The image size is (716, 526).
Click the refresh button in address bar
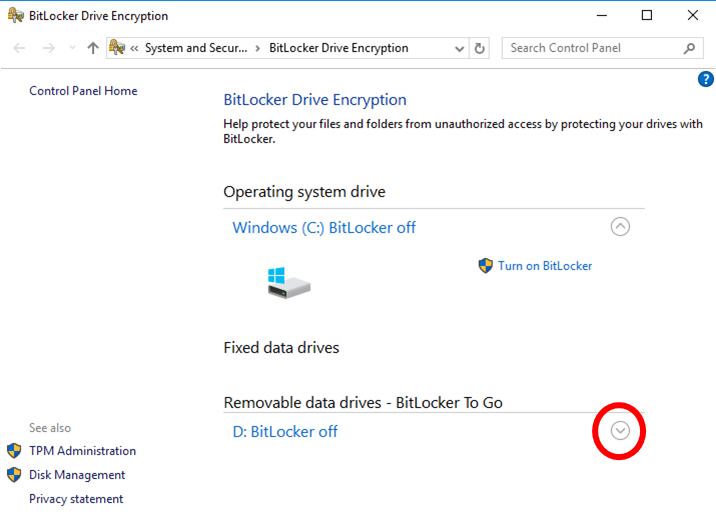[x=480, y=48]
